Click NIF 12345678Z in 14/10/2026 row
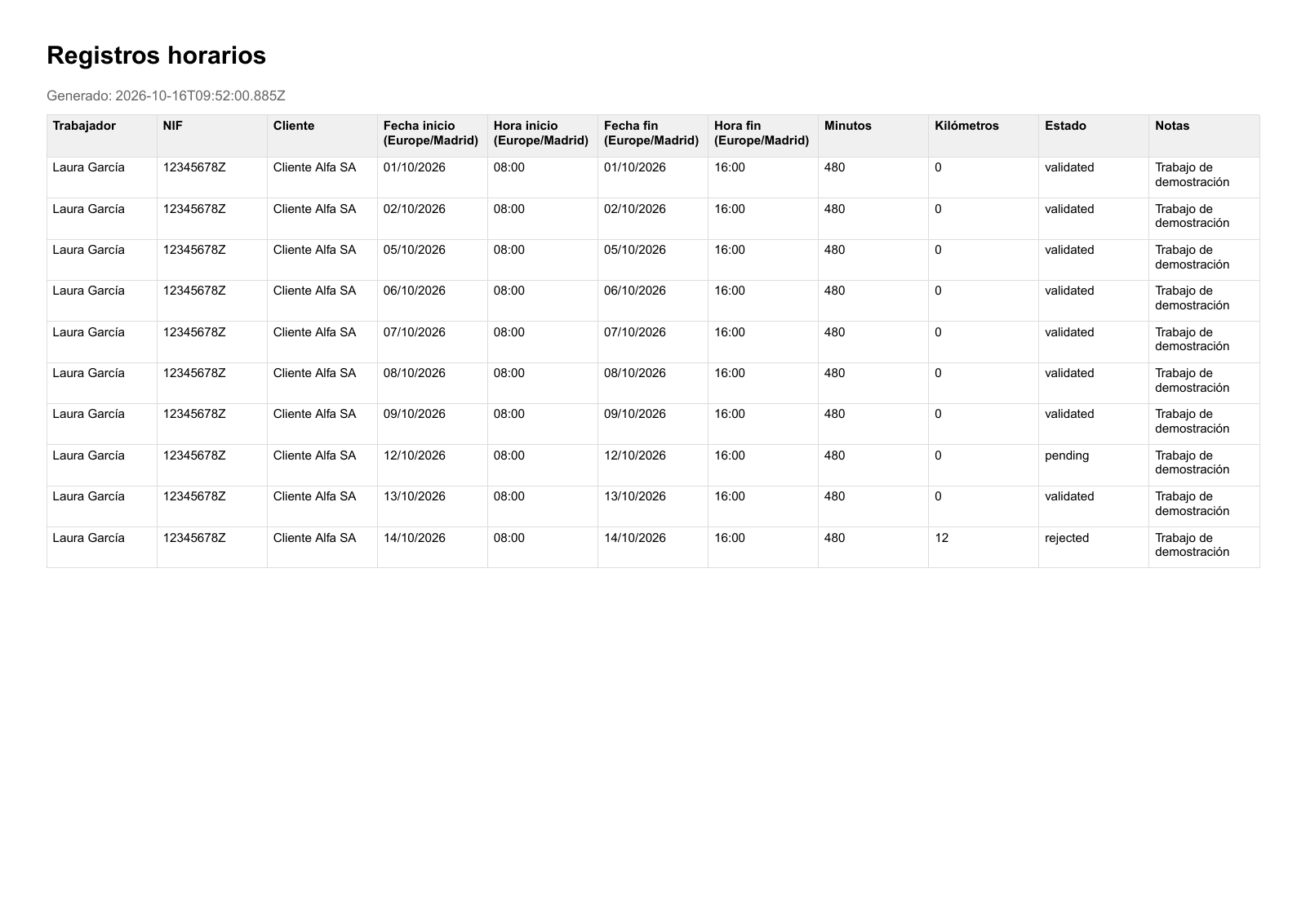This screenshot has height=924, width=1306. point(212,547)
